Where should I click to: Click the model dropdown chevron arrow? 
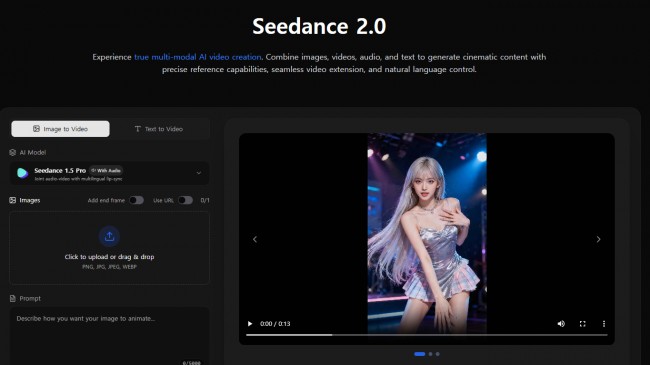(x=199, y=173)
